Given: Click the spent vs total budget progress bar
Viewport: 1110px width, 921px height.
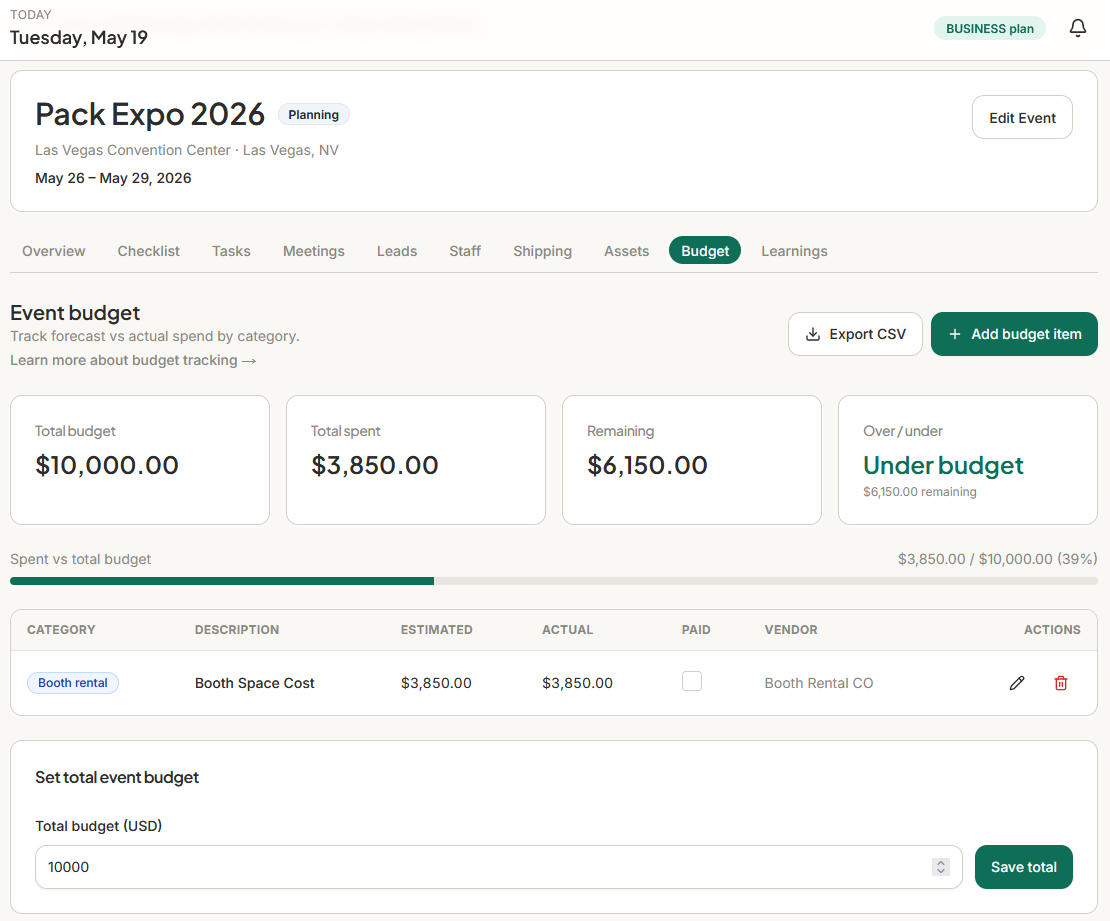Looking at the screenshot, I should click(x=554, y=581).
